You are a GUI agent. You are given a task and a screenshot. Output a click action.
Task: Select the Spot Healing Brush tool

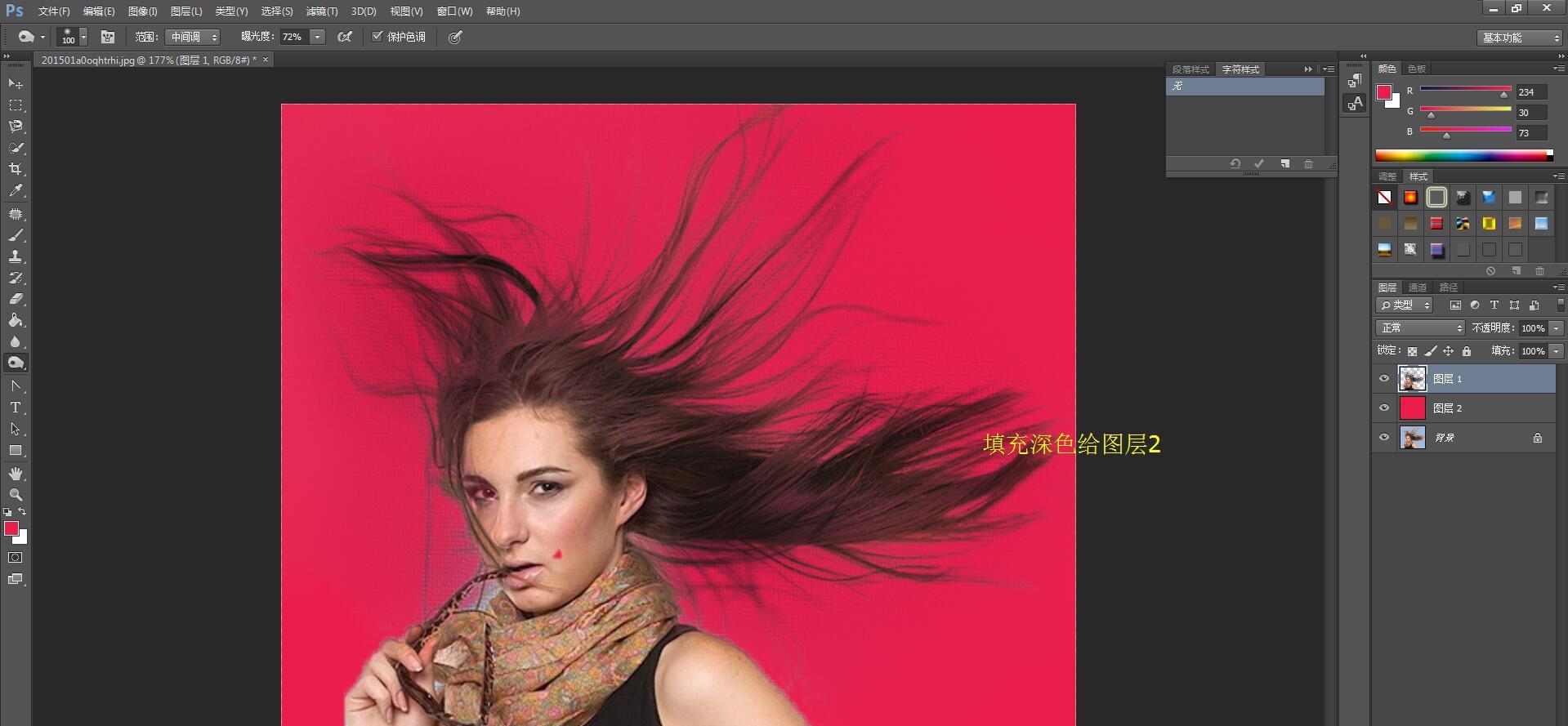coord(16,214)
